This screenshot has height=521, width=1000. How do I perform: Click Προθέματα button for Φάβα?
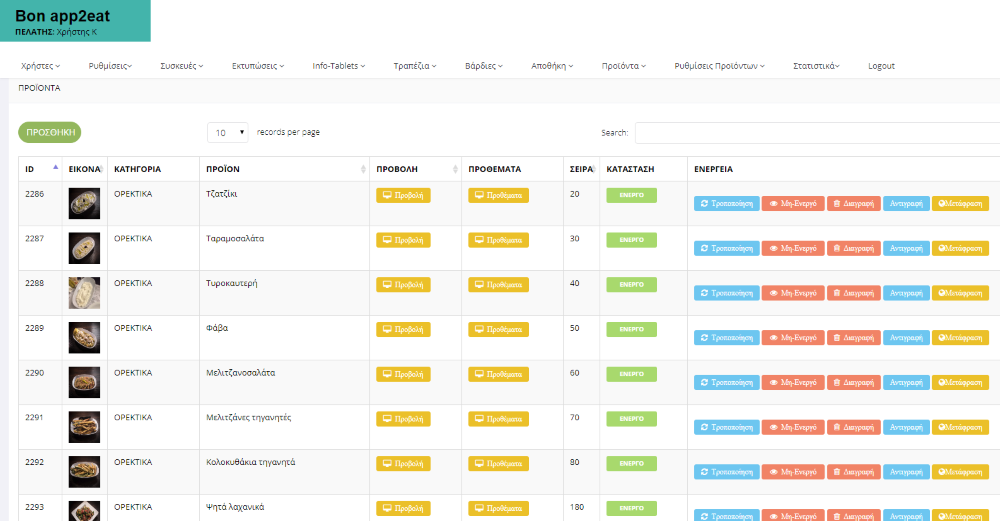tap(498, 329)
